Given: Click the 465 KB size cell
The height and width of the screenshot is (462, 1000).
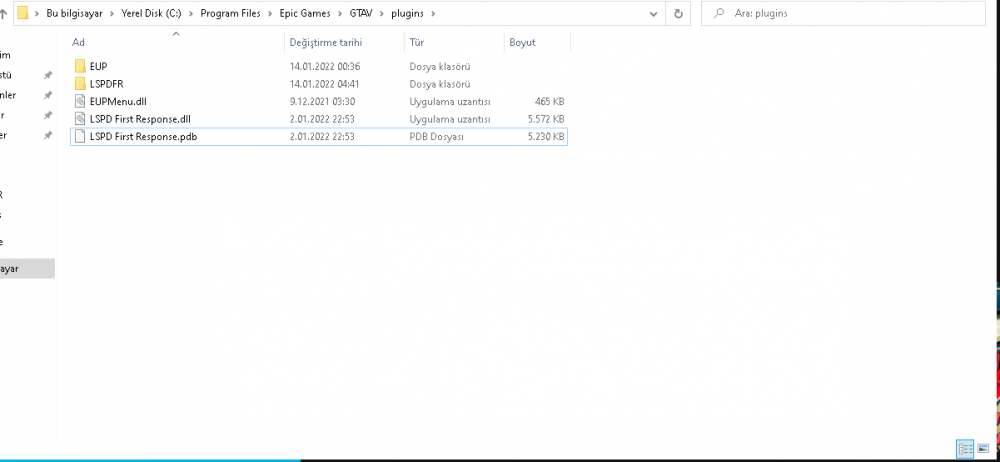Looking at the screenshot, I should [550, 101].
